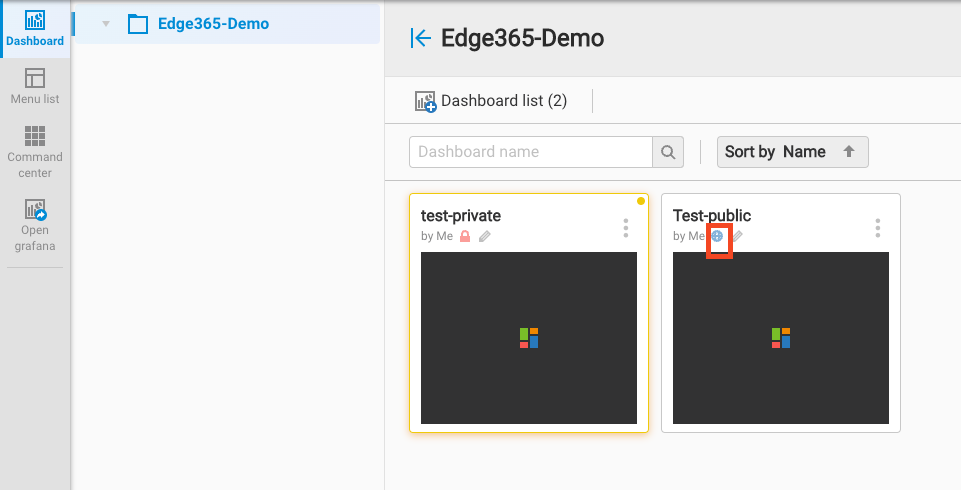Open the three-dot menu on test-private card
961x490 pixels.
(626, 228)
